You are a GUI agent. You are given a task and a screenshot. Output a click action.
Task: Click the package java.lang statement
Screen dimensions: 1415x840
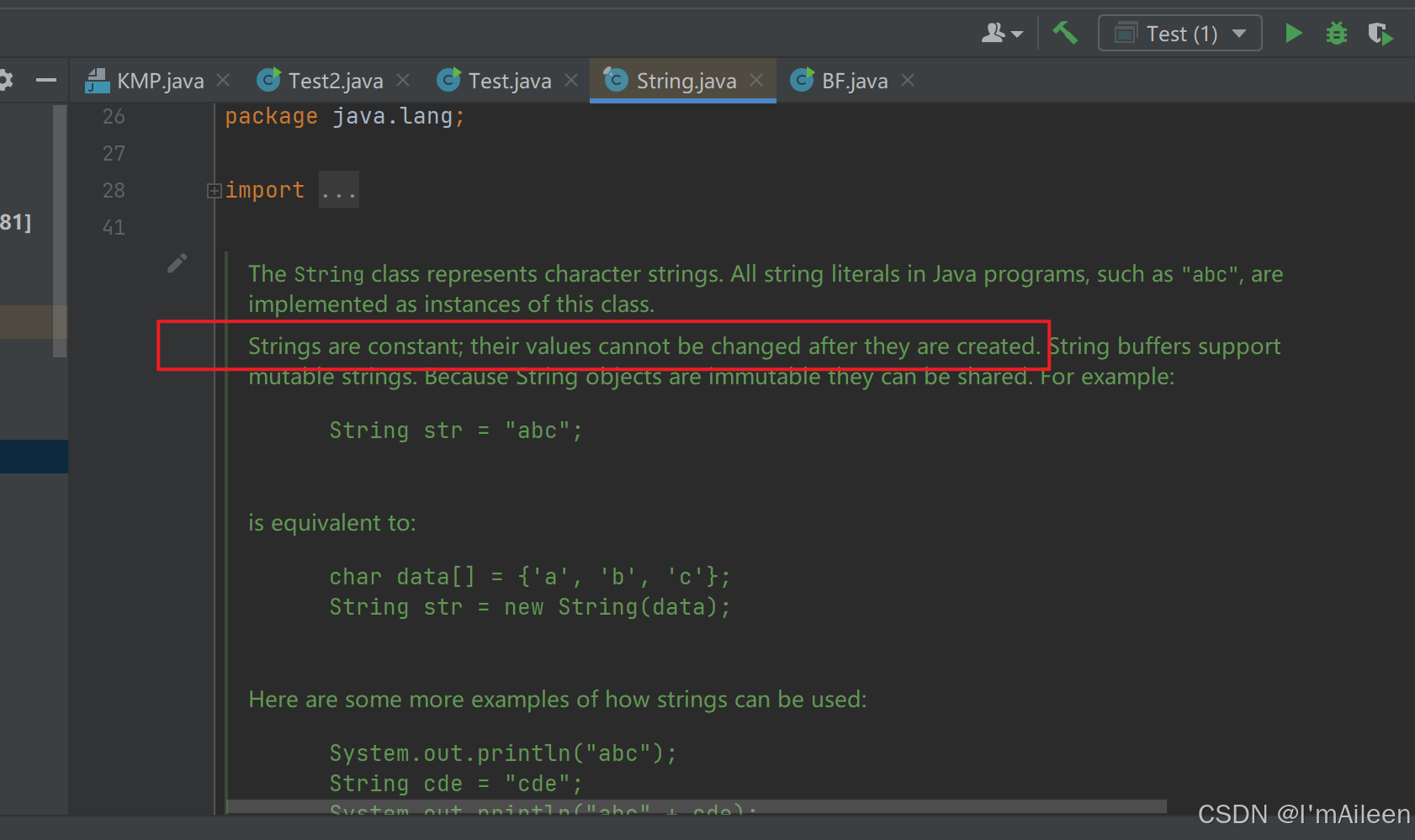pos(345,117)
